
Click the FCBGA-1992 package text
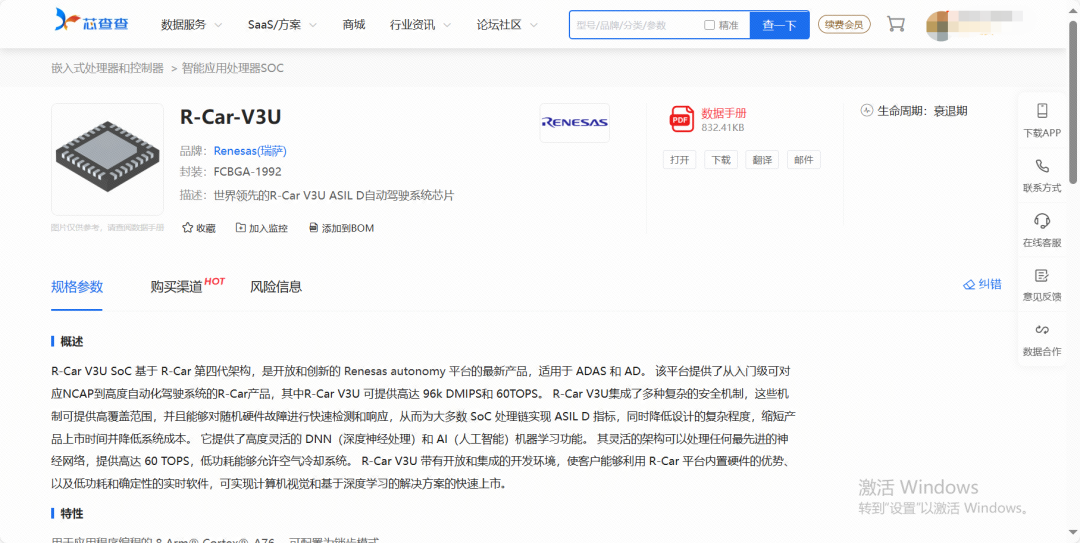(247, 172)
